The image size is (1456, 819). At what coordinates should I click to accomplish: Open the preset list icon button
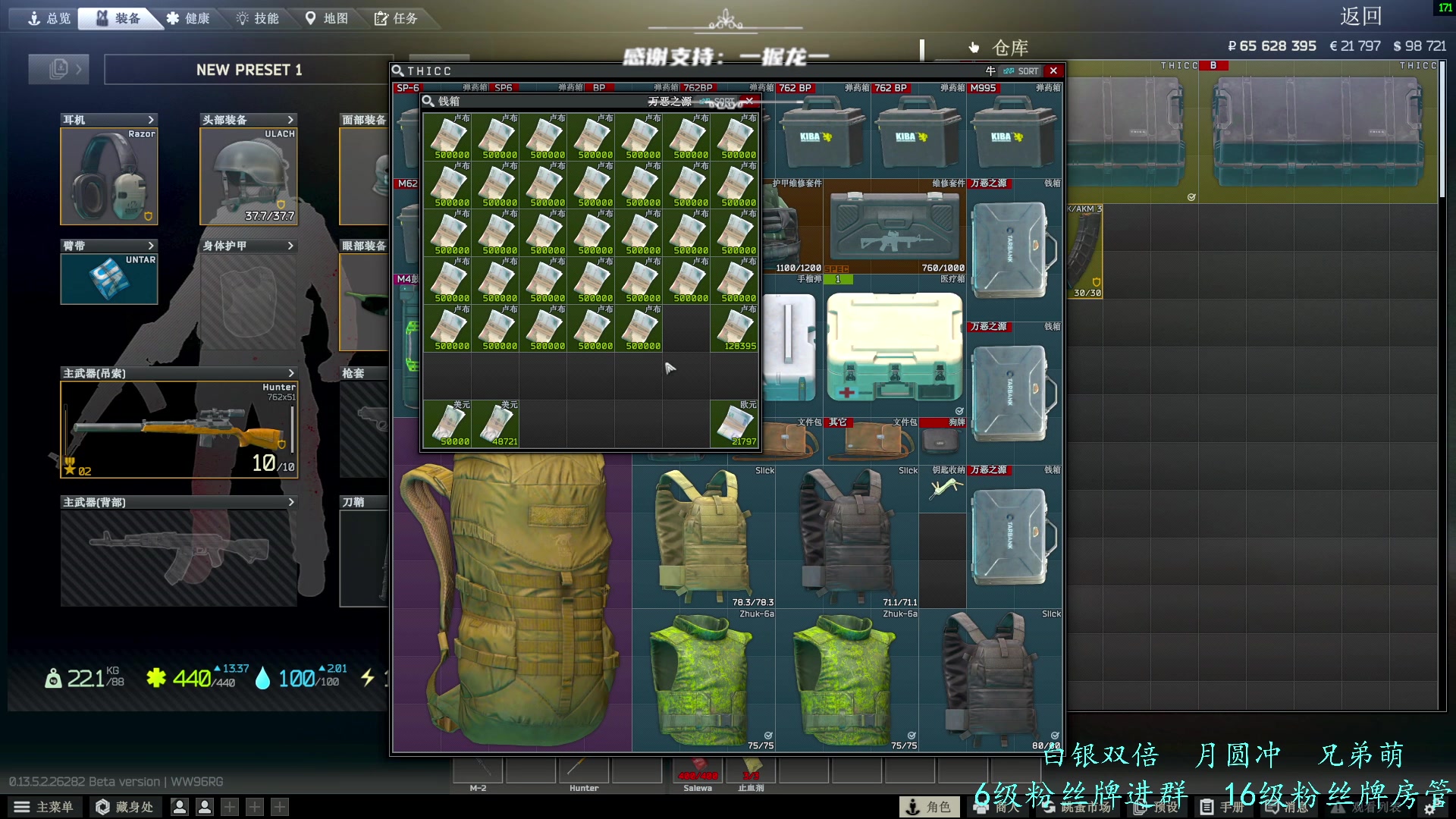point(58,70)
